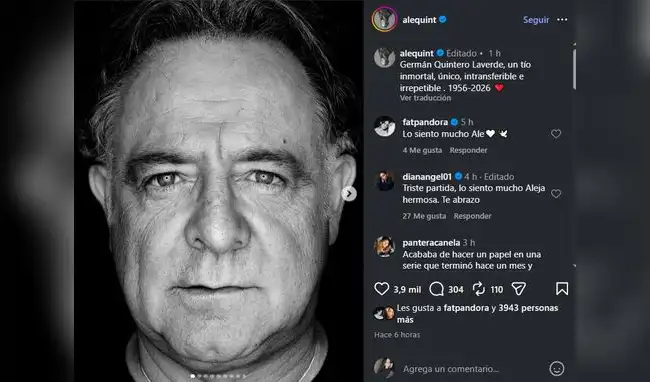650x382 pixels.
Task: Reply to fatpandora's comment
Action: click(x=468, y=150)
